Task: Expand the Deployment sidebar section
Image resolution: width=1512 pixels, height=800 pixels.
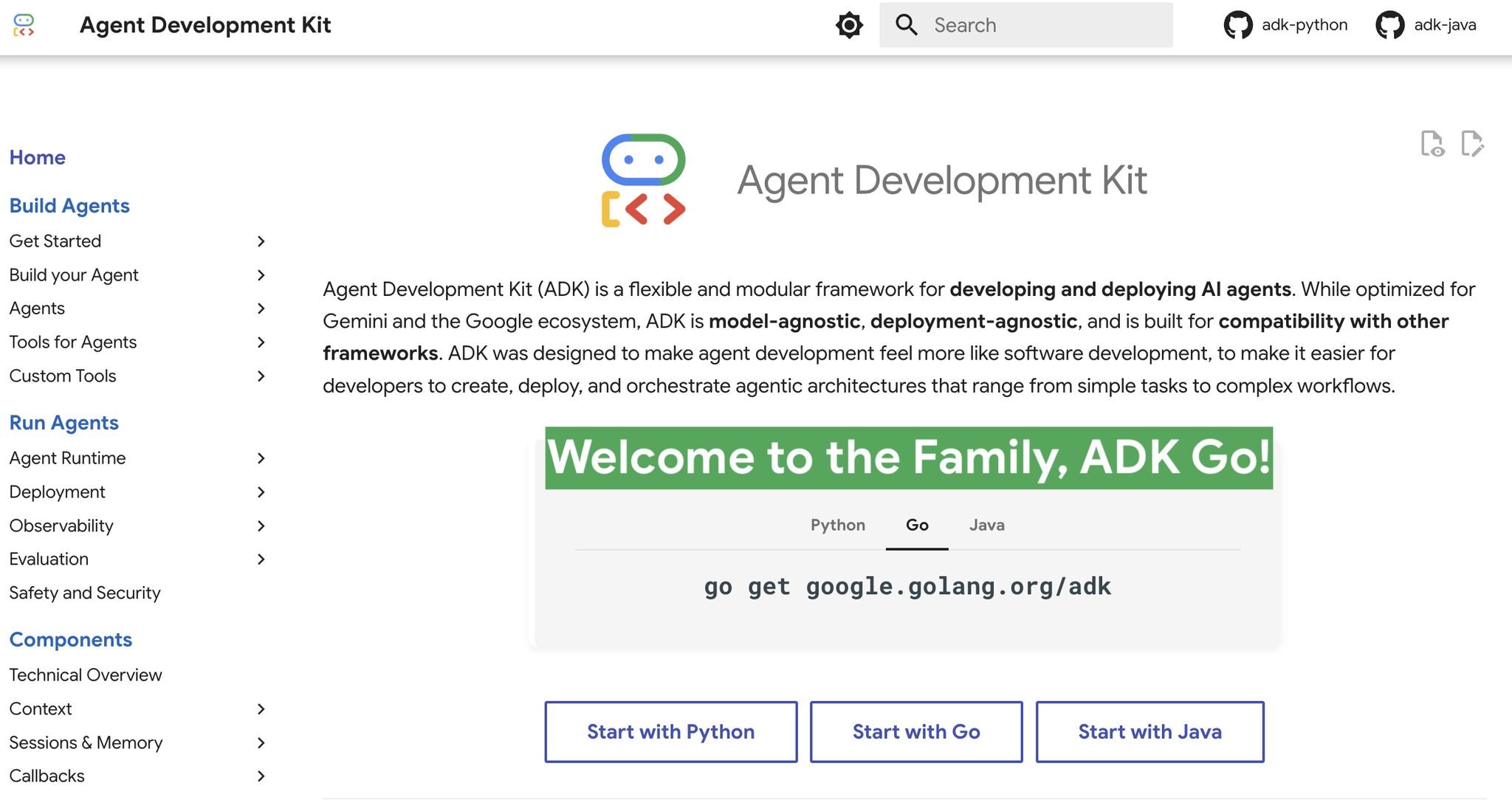Action: coord(261,492)
